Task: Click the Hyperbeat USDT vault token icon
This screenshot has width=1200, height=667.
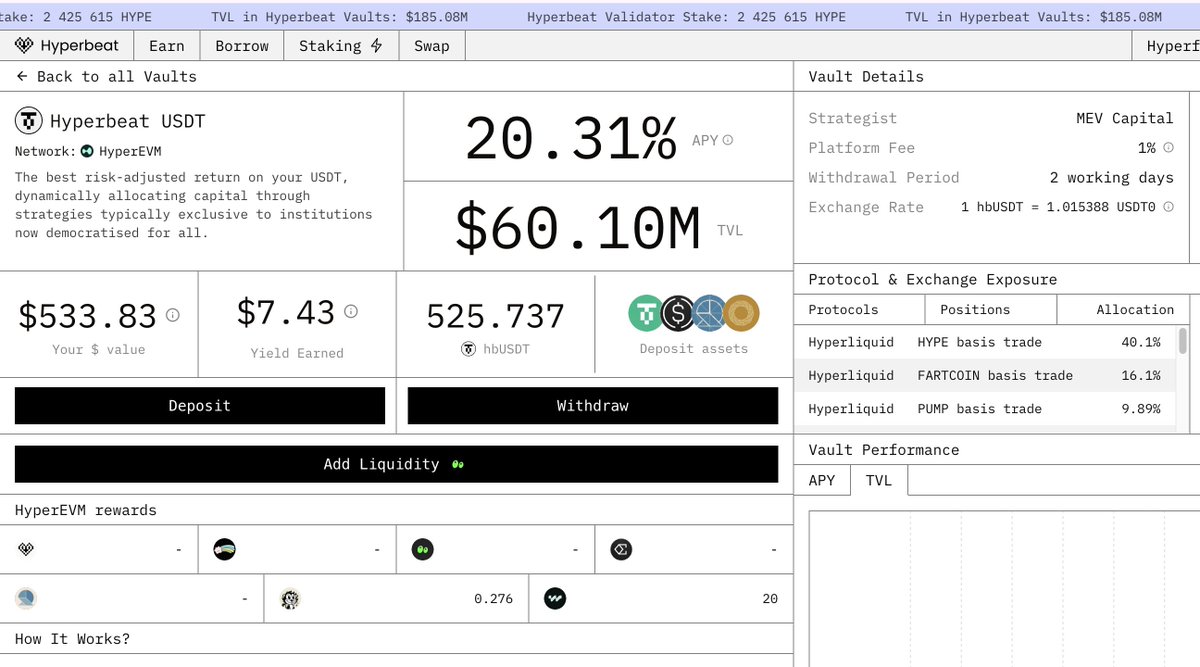Action: click(28, 121)
